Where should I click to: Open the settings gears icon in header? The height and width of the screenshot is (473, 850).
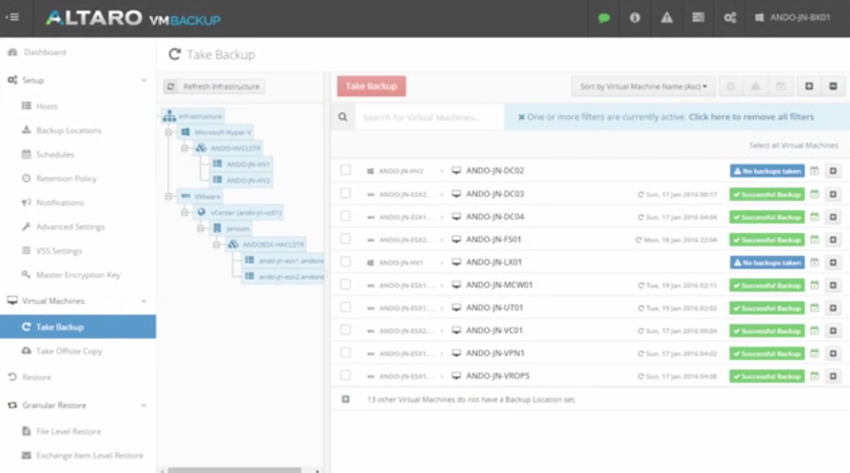pyautogui.click(x=730, y=18)
